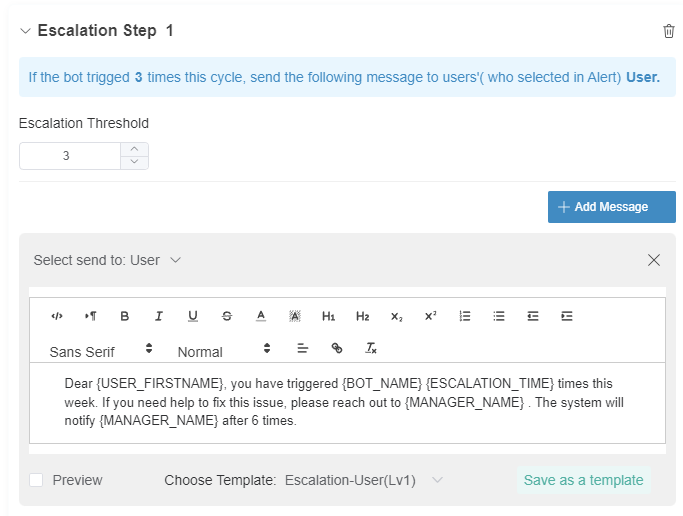Screen dimensions: 683x516
Task: Open the Sans Serif font dropdown
Action: [101, 351]
